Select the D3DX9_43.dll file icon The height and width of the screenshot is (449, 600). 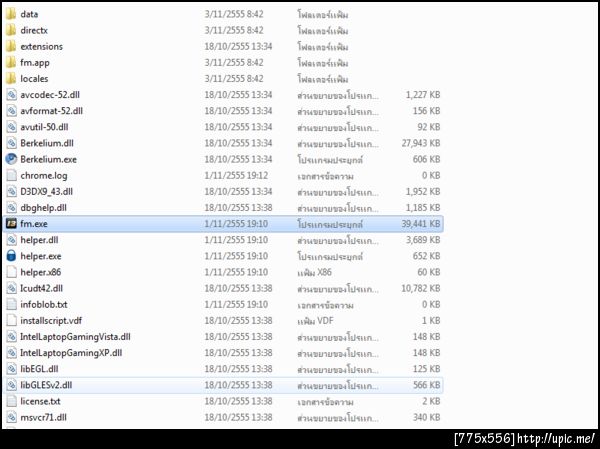(x=11, y=191)
